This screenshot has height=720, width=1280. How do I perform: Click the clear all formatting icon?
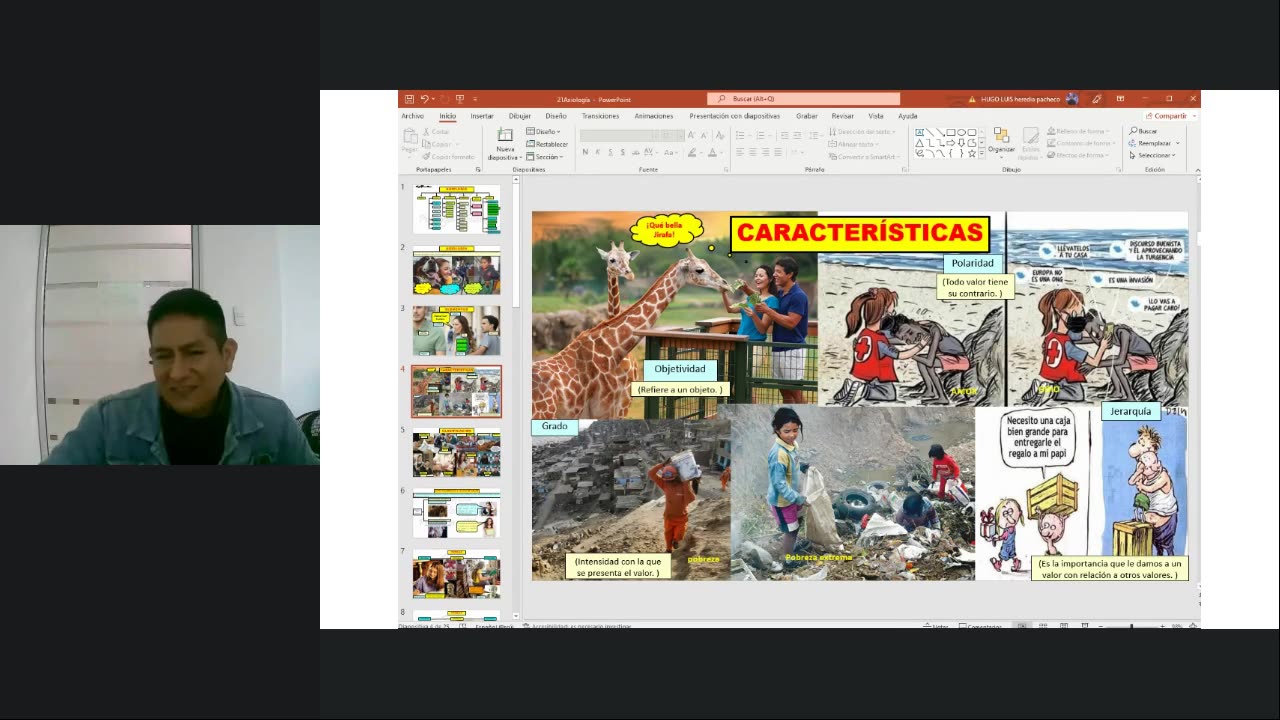click(x=720, y=135)
